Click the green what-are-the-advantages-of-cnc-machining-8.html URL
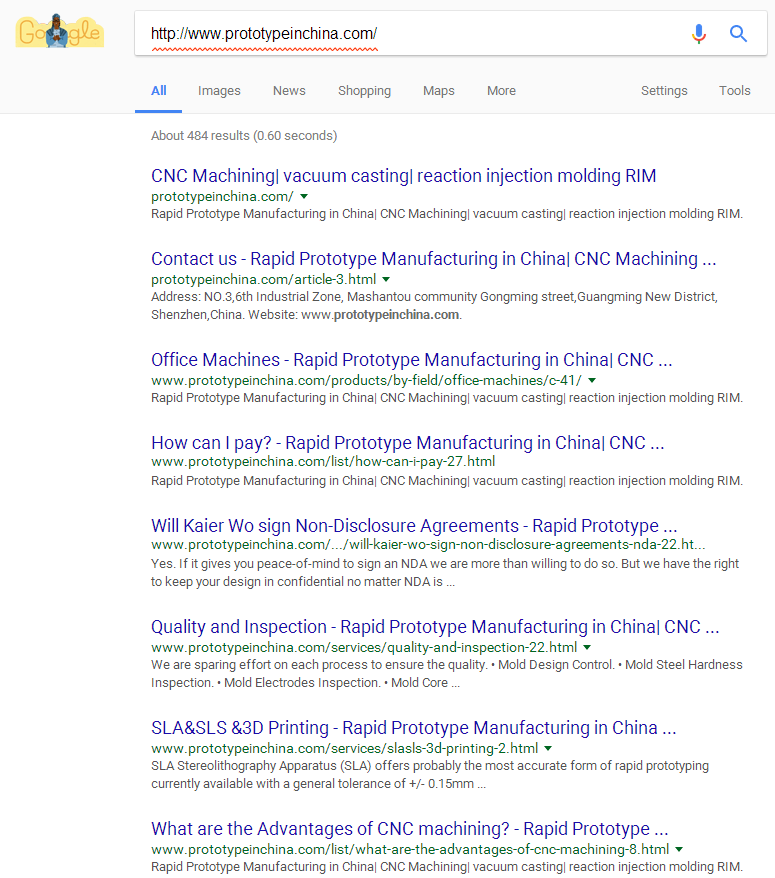775x878 pixels. tap(410, 849)
